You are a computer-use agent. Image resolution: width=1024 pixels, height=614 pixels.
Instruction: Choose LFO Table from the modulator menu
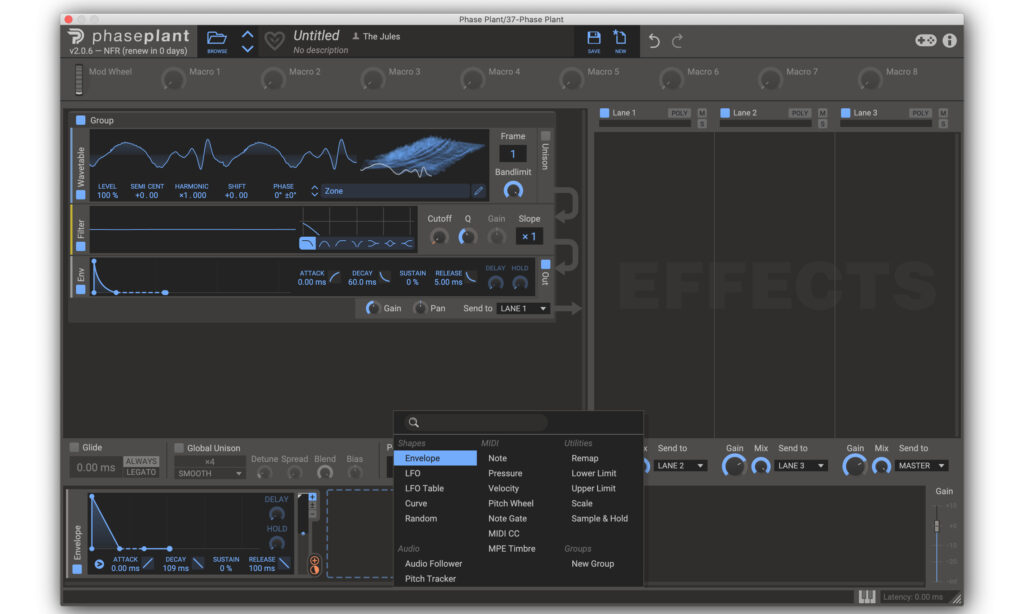[424, 489]
